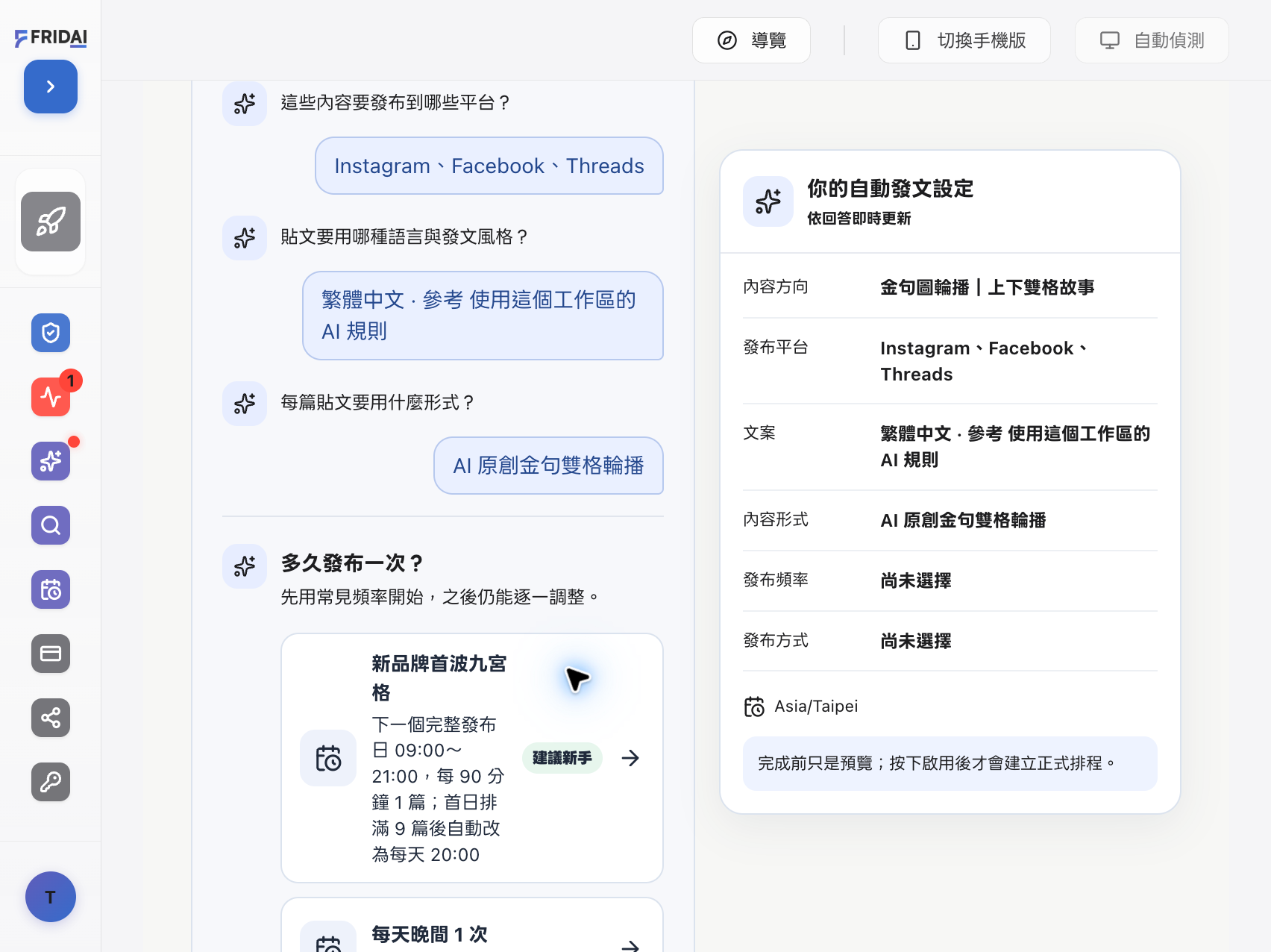Edit the 繁體中文 · 參考 AI 規則 answer bubble

tap(483, 316)
